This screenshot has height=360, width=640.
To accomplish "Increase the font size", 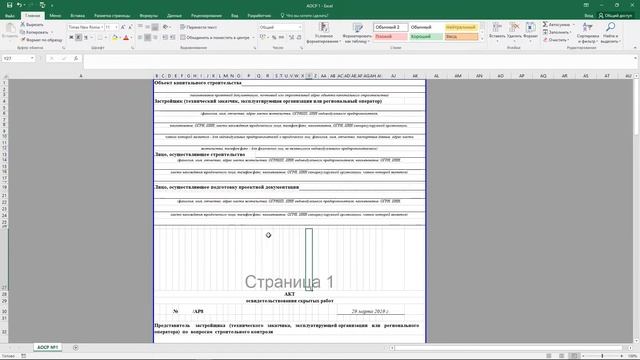I will point(123,27).
